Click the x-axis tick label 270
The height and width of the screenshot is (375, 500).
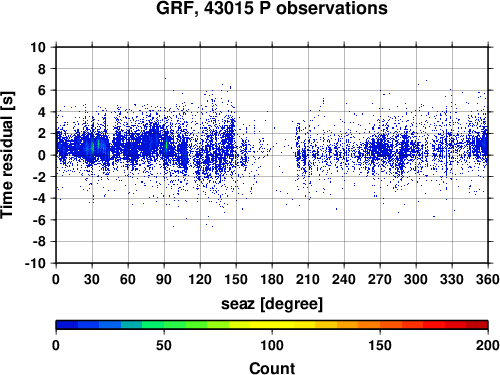click(x=380, y=279)
